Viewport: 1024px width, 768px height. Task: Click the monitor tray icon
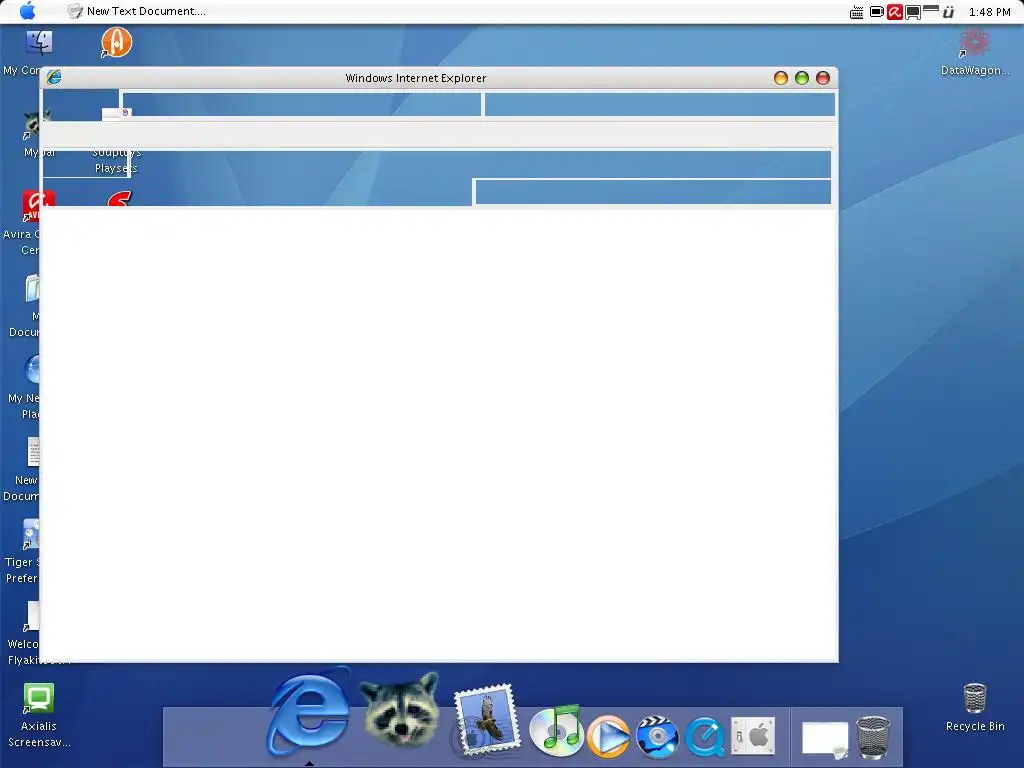click(x=912, y=12)
